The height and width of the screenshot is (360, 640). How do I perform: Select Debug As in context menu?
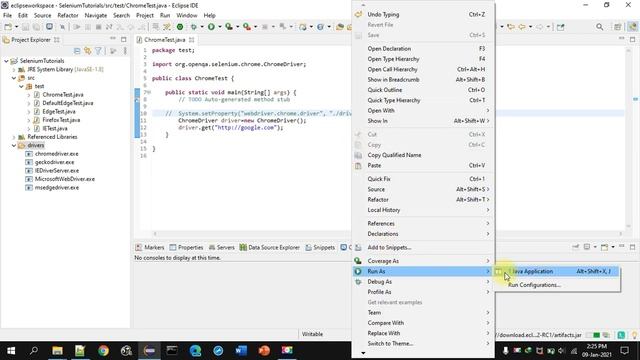(423, 282)
